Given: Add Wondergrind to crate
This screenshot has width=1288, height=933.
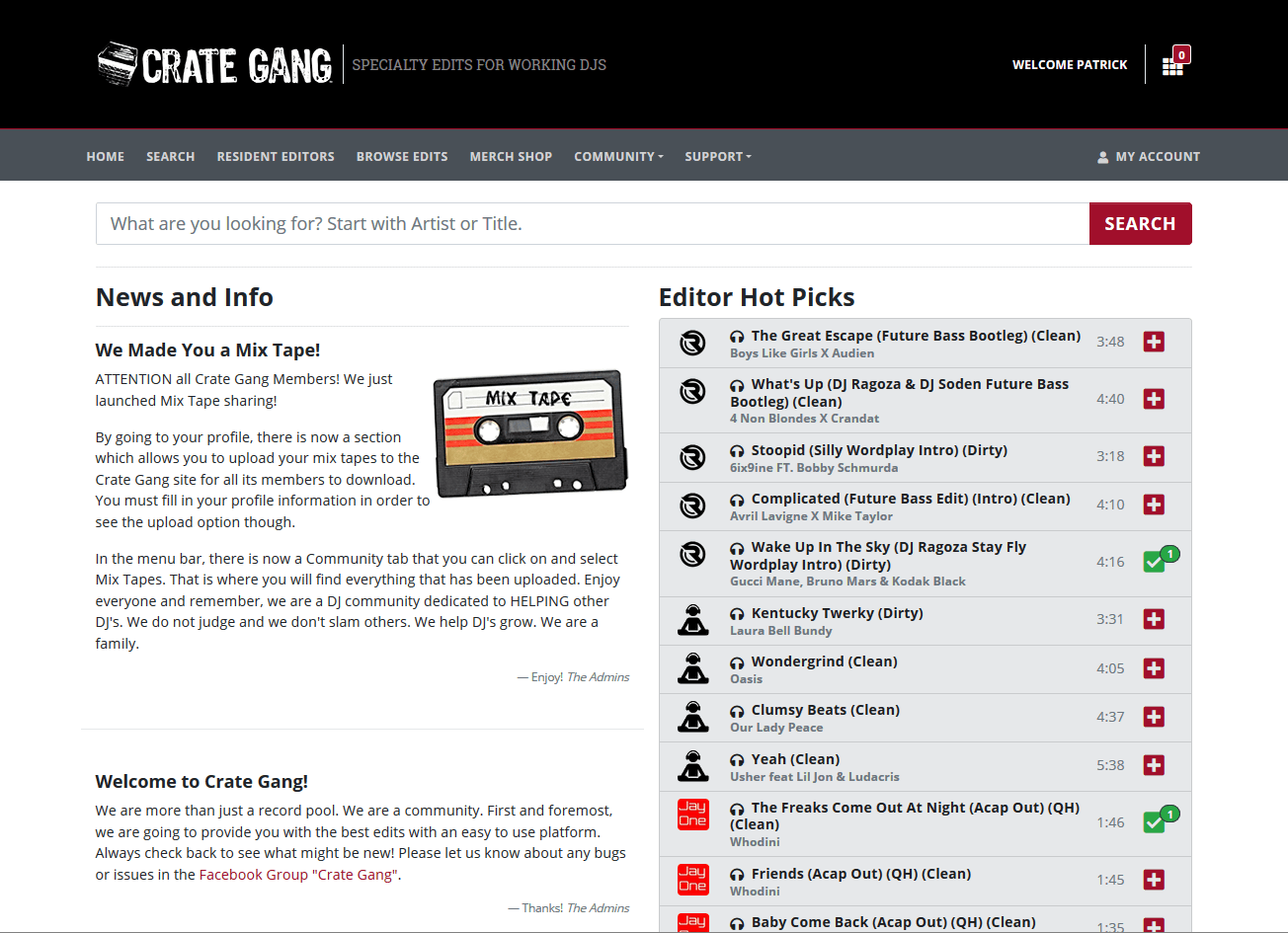Looking at the screenshot, I should point(1154,668).
